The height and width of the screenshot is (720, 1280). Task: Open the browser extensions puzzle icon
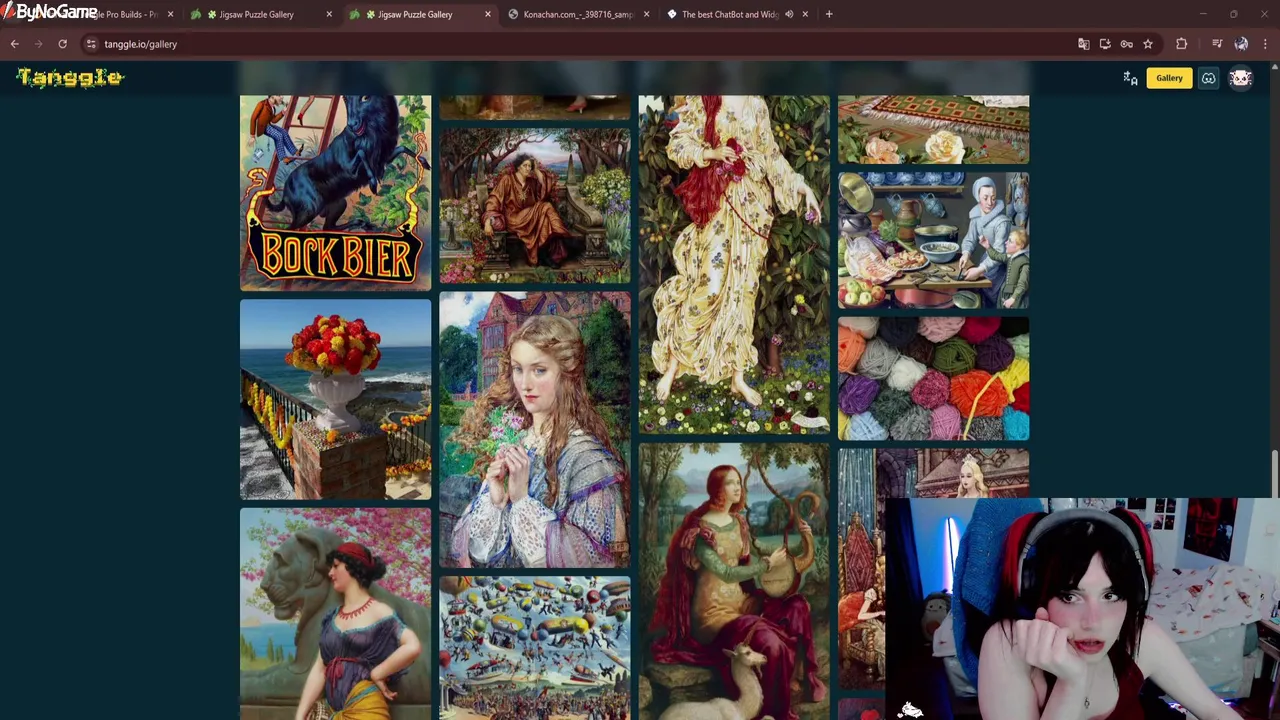pyautogui.click(x=1182, y=44)
